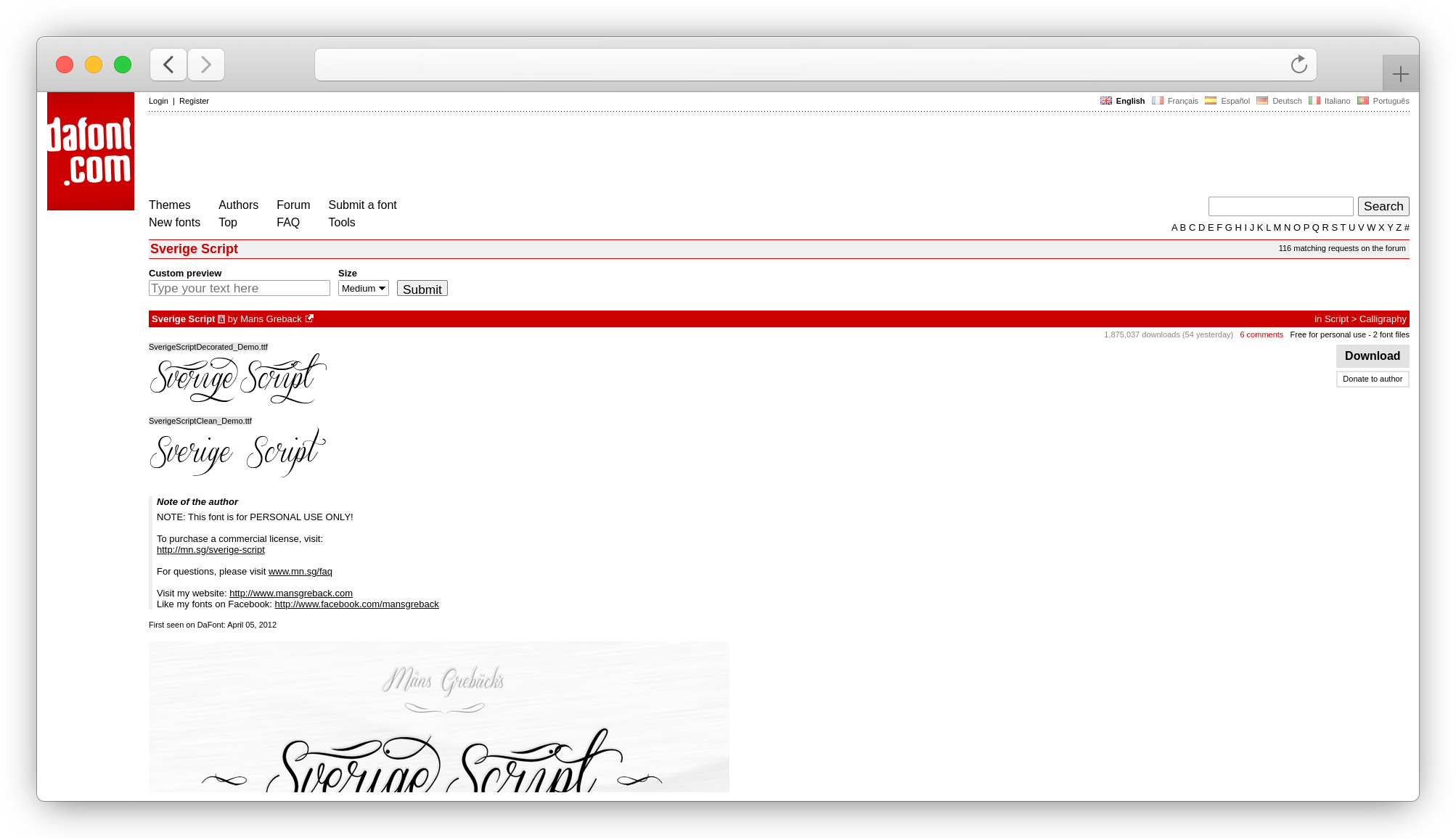1456x838 pixels.
Task: Click the large Sverige Script illustration image
Action: point(439,717)
